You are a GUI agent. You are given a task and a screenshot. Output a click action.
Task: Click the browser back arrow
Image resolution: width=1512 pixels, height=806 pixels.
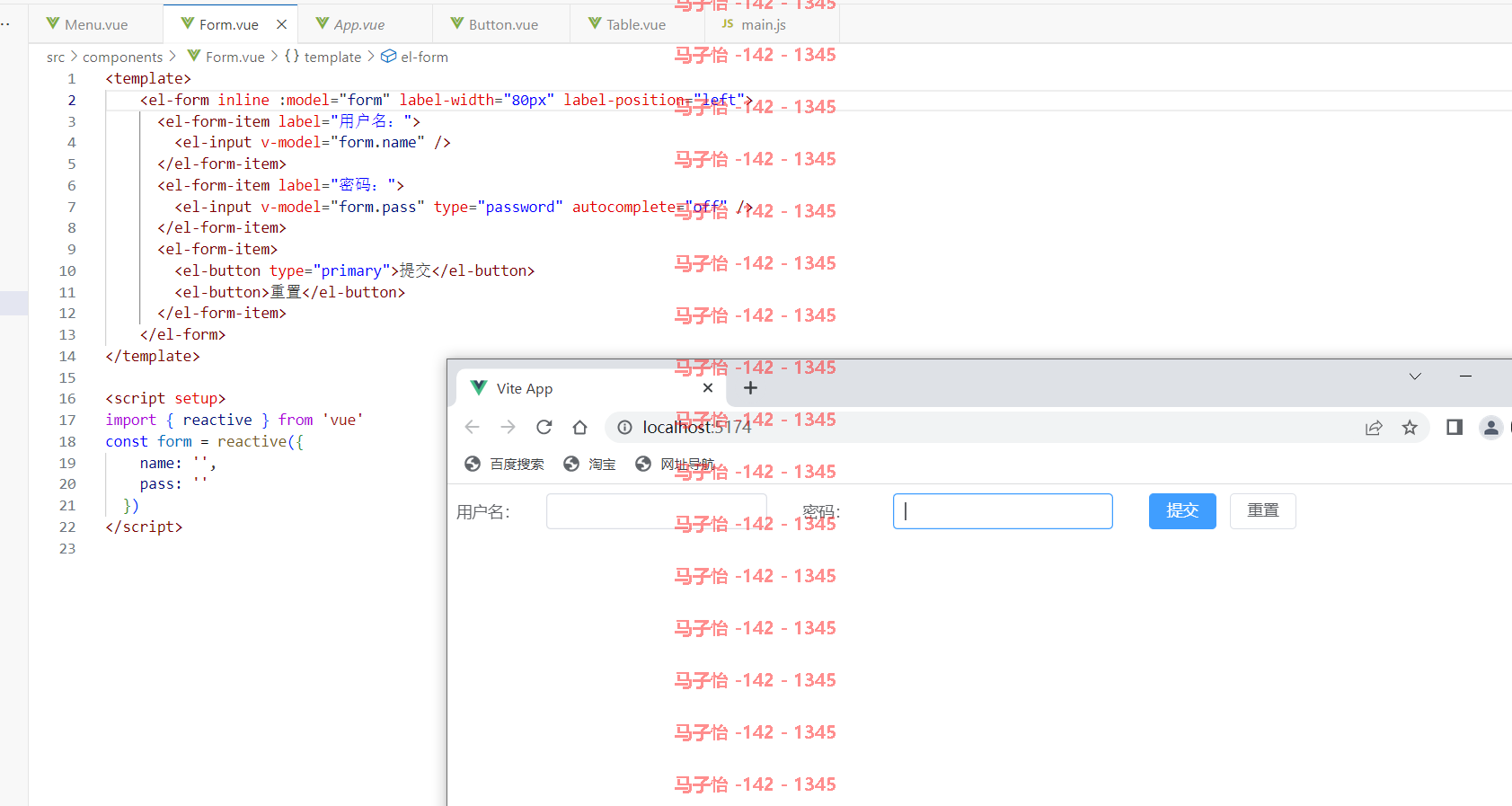click(473, 427)
